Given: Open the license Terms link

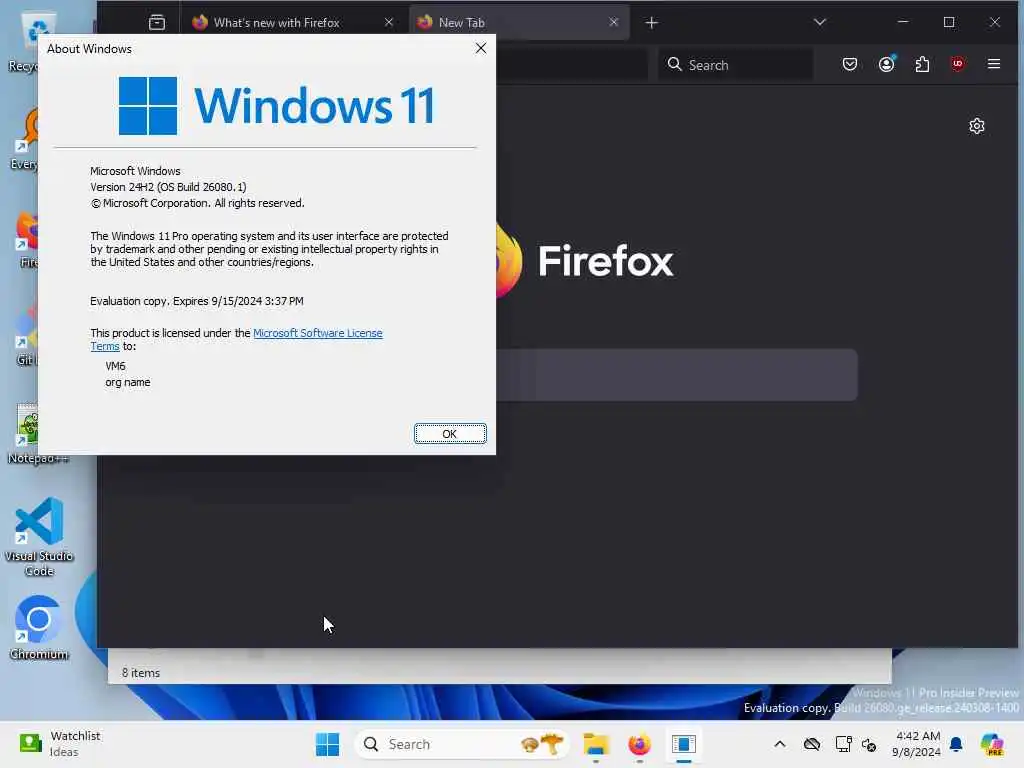Looking at the screenshot, I should (x=104, y=346).
